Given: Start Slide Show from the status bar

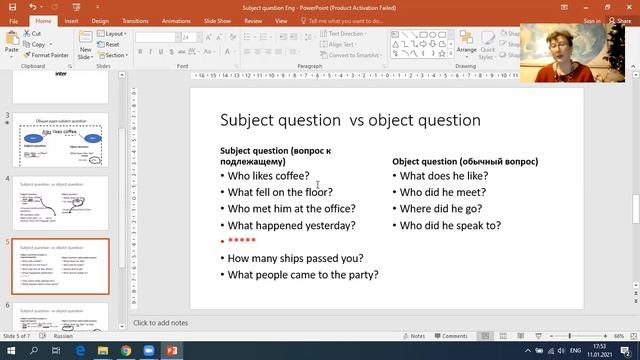Looking at the screenshot, I should coord(538,336).
